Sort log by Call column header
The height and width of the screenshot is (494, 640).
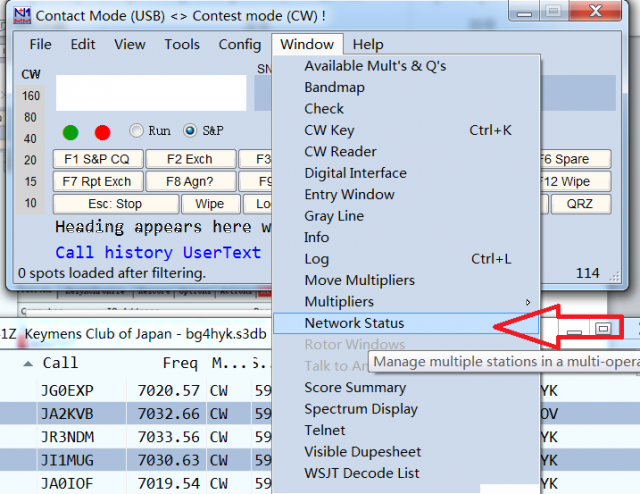tap(60, 363)
